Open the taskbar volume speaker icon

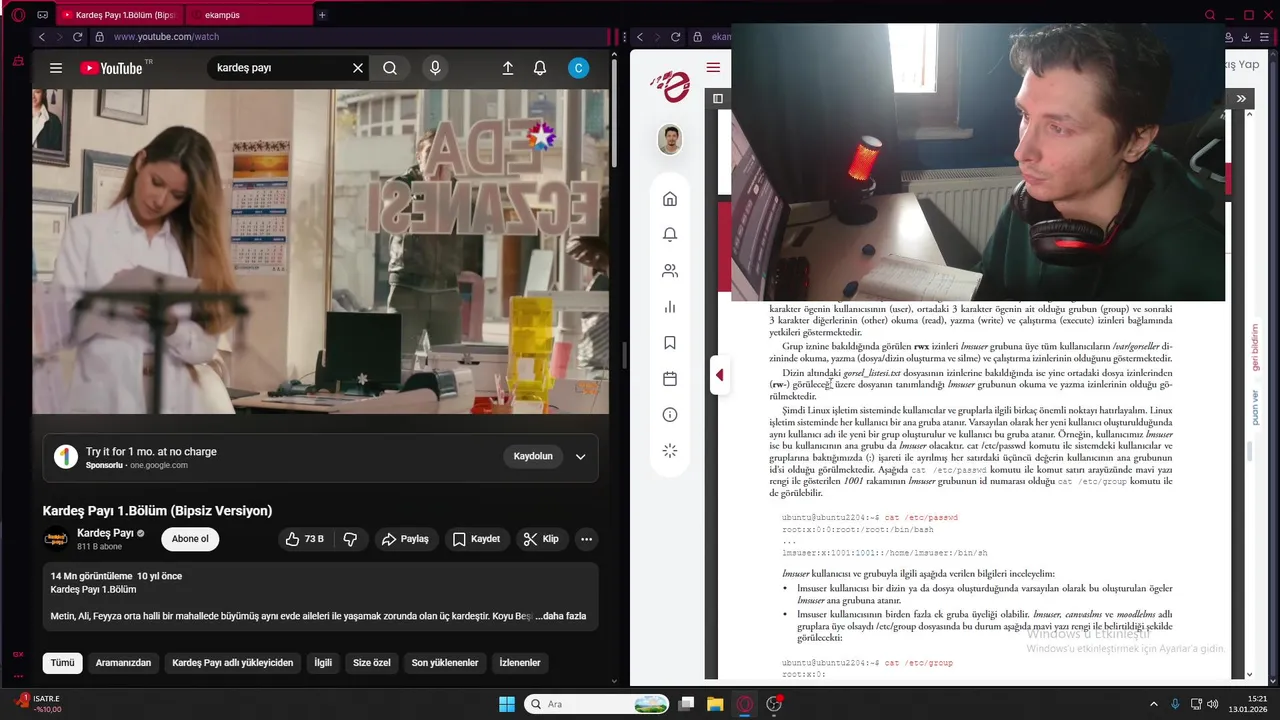pos(1212,704)
